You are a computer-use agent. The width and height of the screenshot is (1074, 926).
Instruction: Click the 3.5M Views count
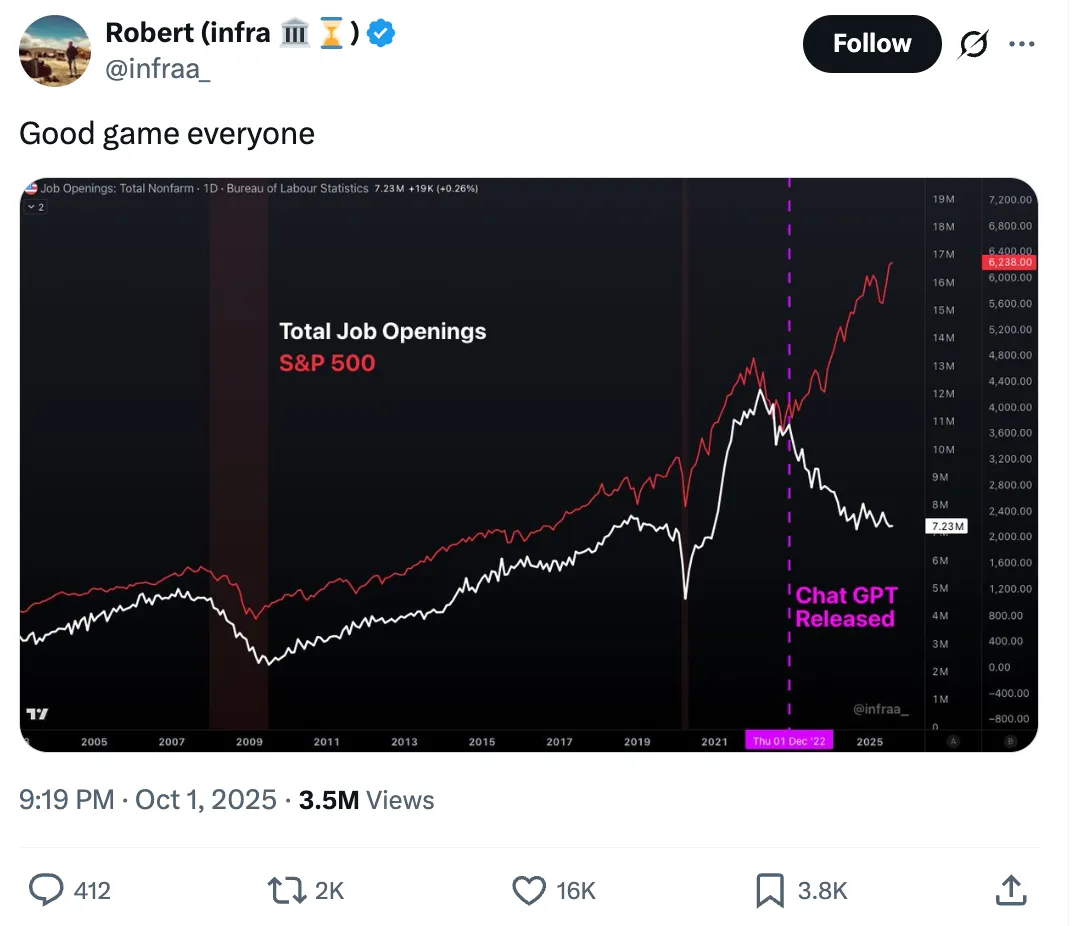tap(366, 800)
